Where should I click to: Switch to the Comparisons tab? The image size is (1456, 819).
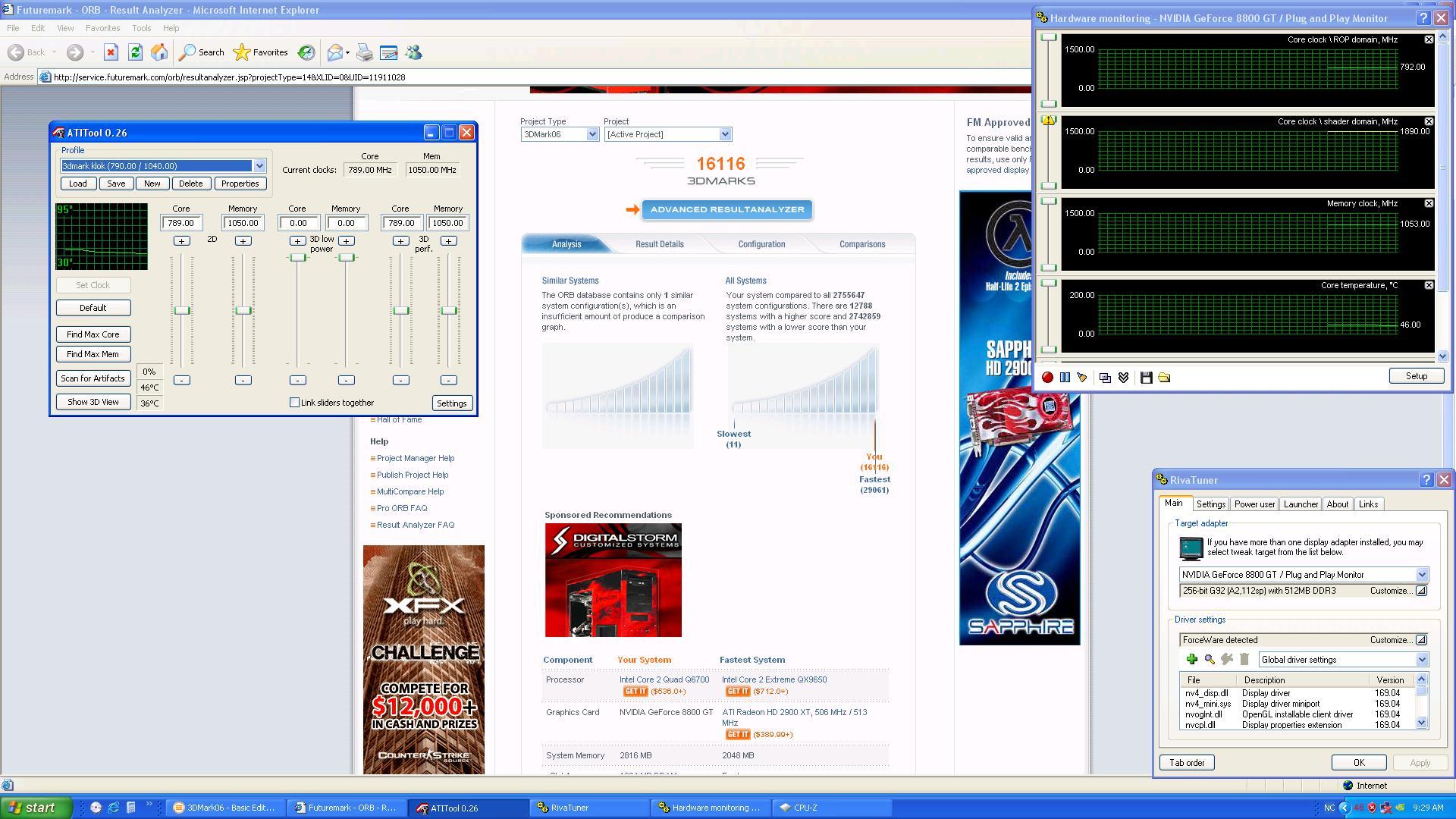coord(862,244)
